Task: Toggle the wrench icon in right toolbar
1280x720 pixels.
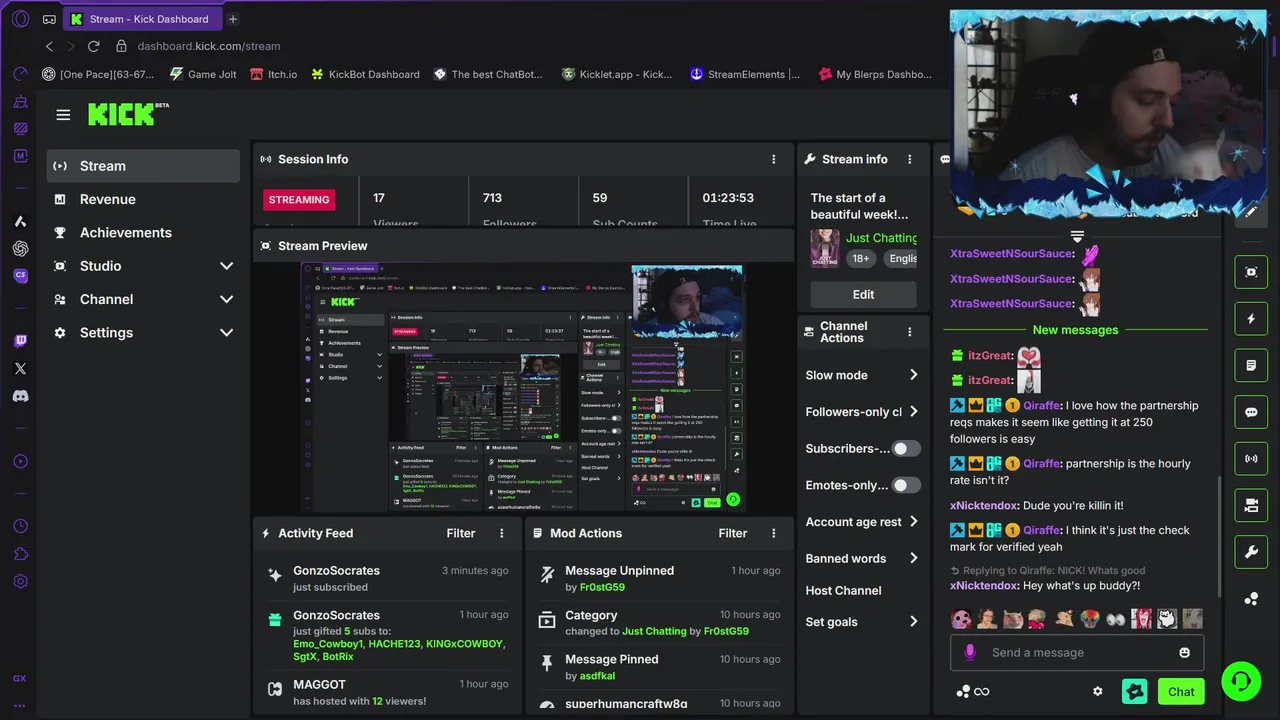Action: 1251,552
